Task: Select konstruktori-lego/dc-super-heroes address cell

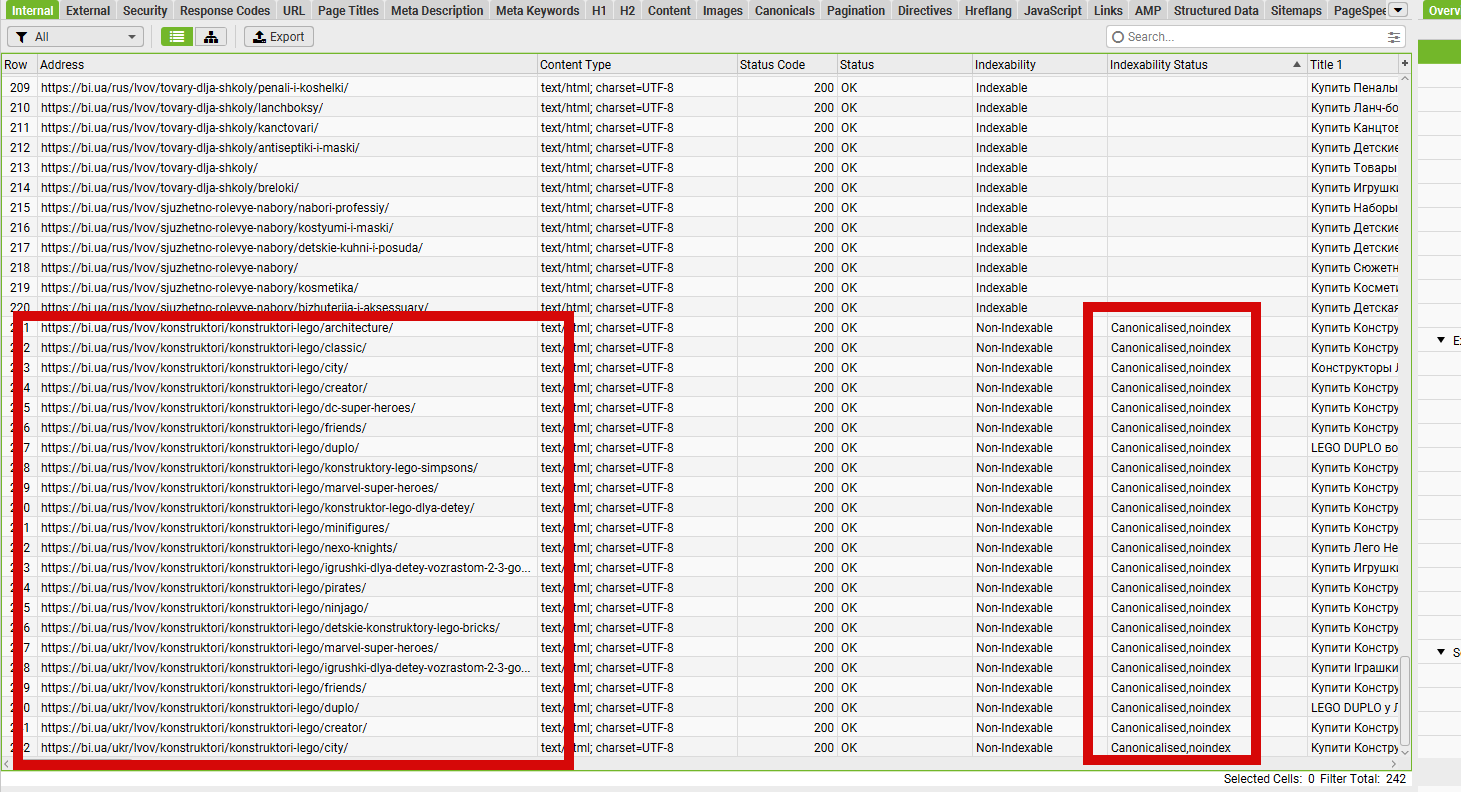Action: click(287, 408)
